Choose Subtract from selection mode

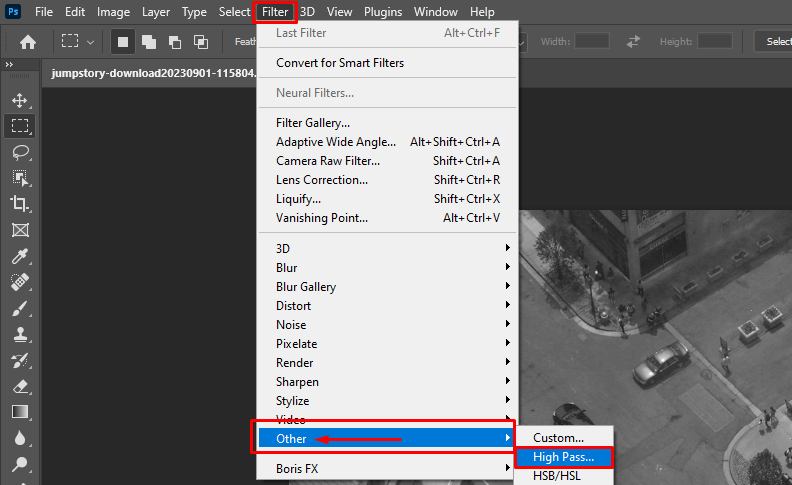pyautogui.click(x=175, y=41)
